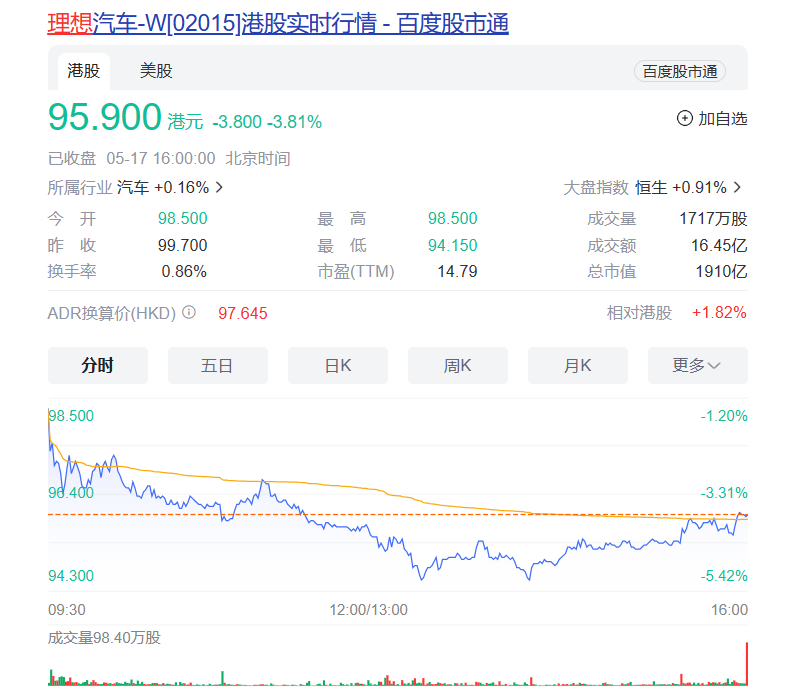Select the 周K chart tab
The width and height of the screenshot is (792, 700).
pyautogui.click(x=458, y=365)
